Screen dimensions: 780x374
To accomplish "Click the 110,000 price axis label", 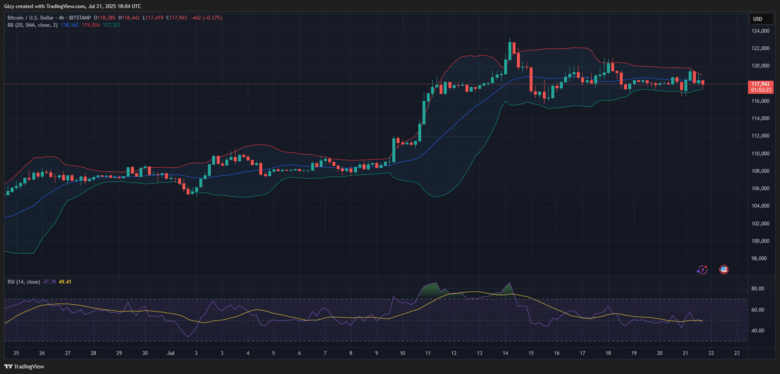I will tap(761, 154).
